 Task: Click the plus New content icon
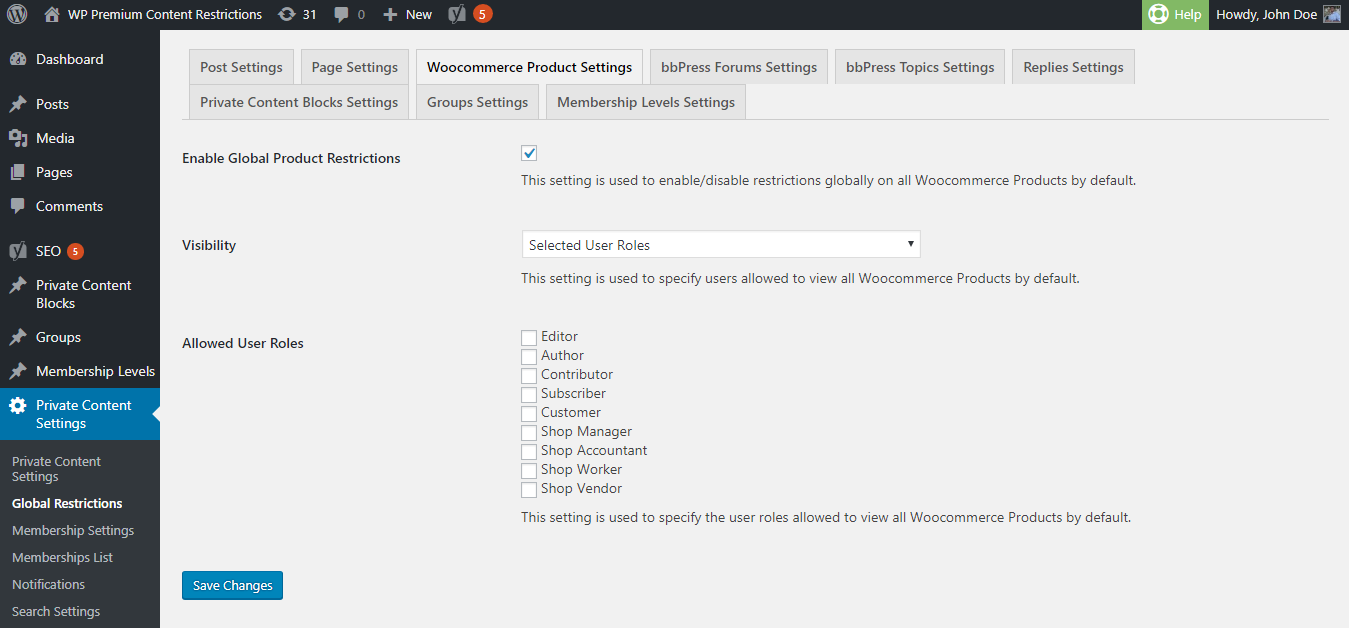[390, 15]
